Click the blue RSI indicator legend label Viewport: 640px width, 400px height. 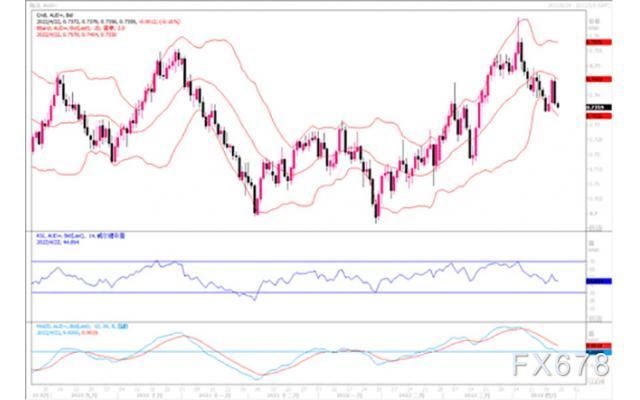tap(80, 236)
